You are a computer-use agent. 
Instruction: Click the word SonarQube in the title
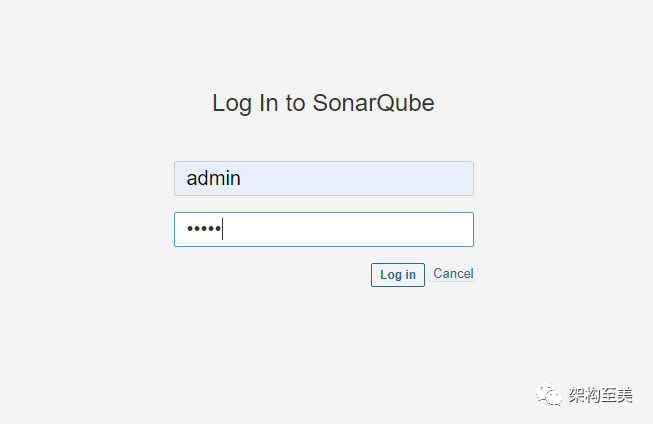pos(373,103)
